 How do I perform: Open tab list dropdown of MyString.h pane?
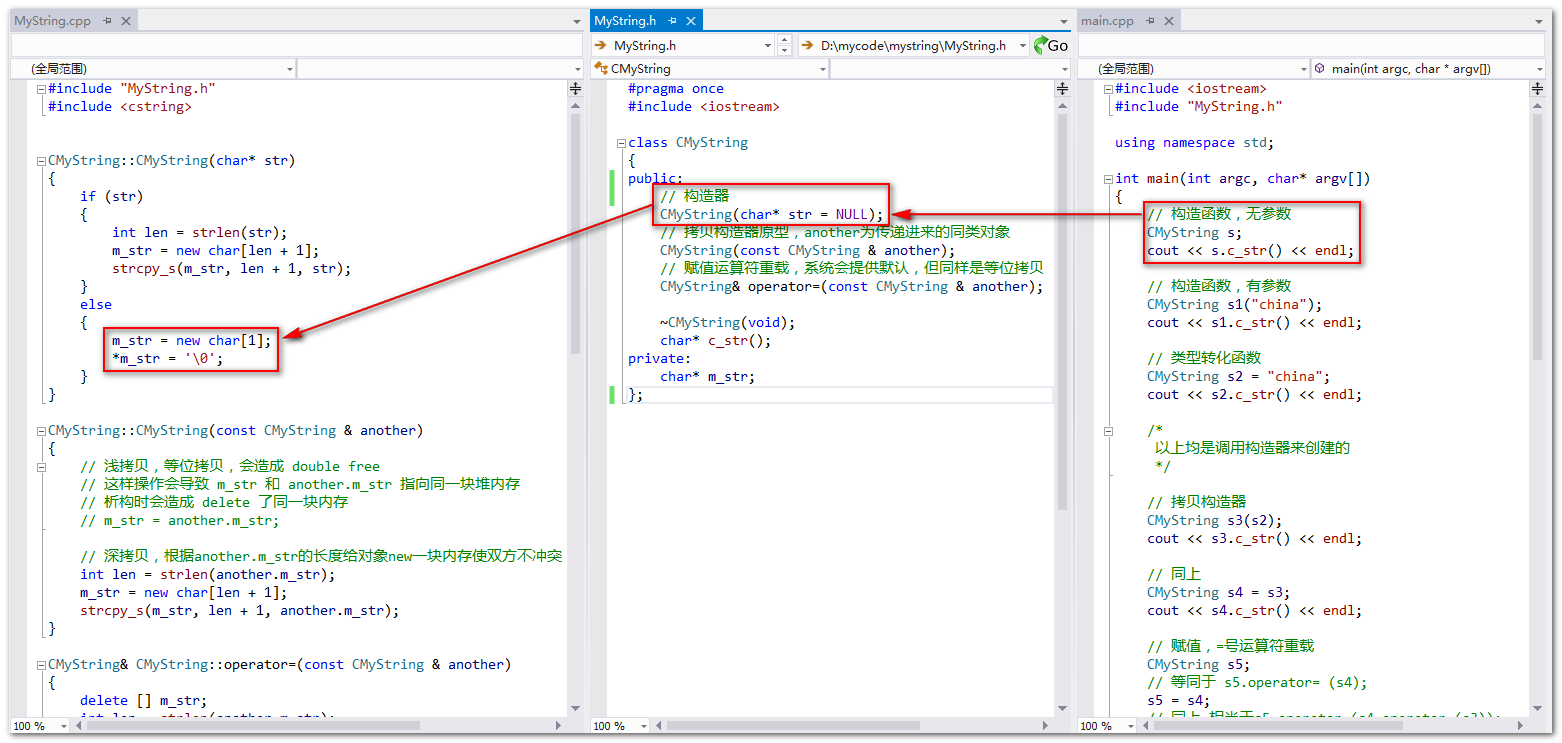[x=1064, y=21]
